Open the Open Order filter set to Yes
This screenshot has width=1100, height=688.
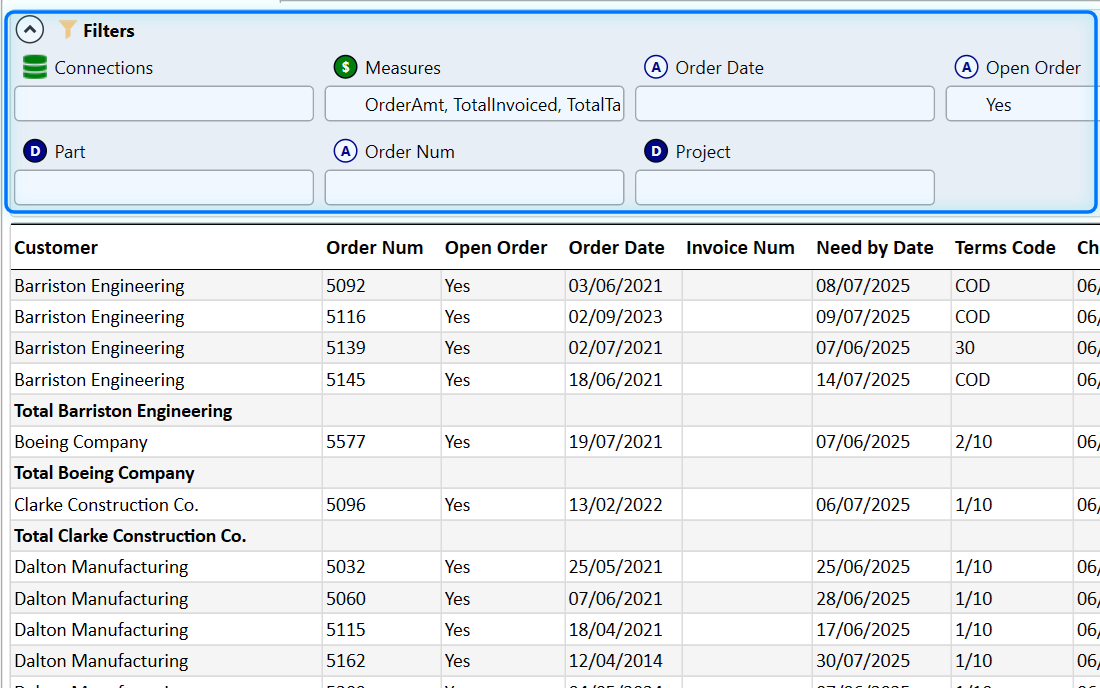[1023, 104]
